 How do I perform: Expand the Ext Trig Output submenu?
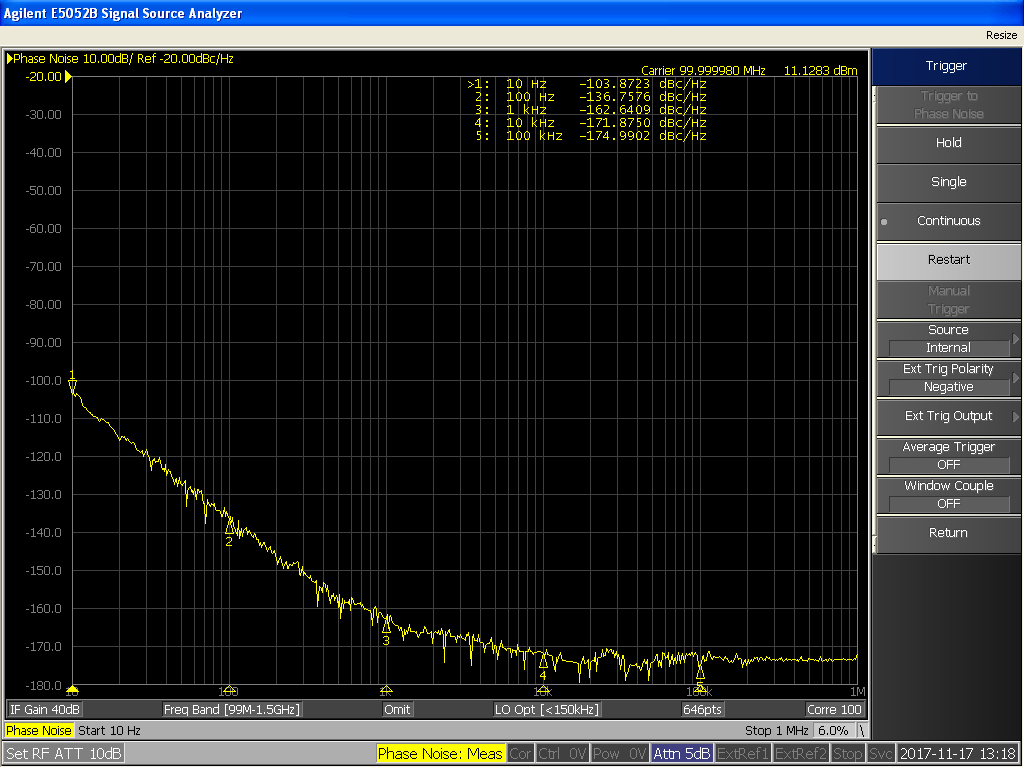pos(948,416)
